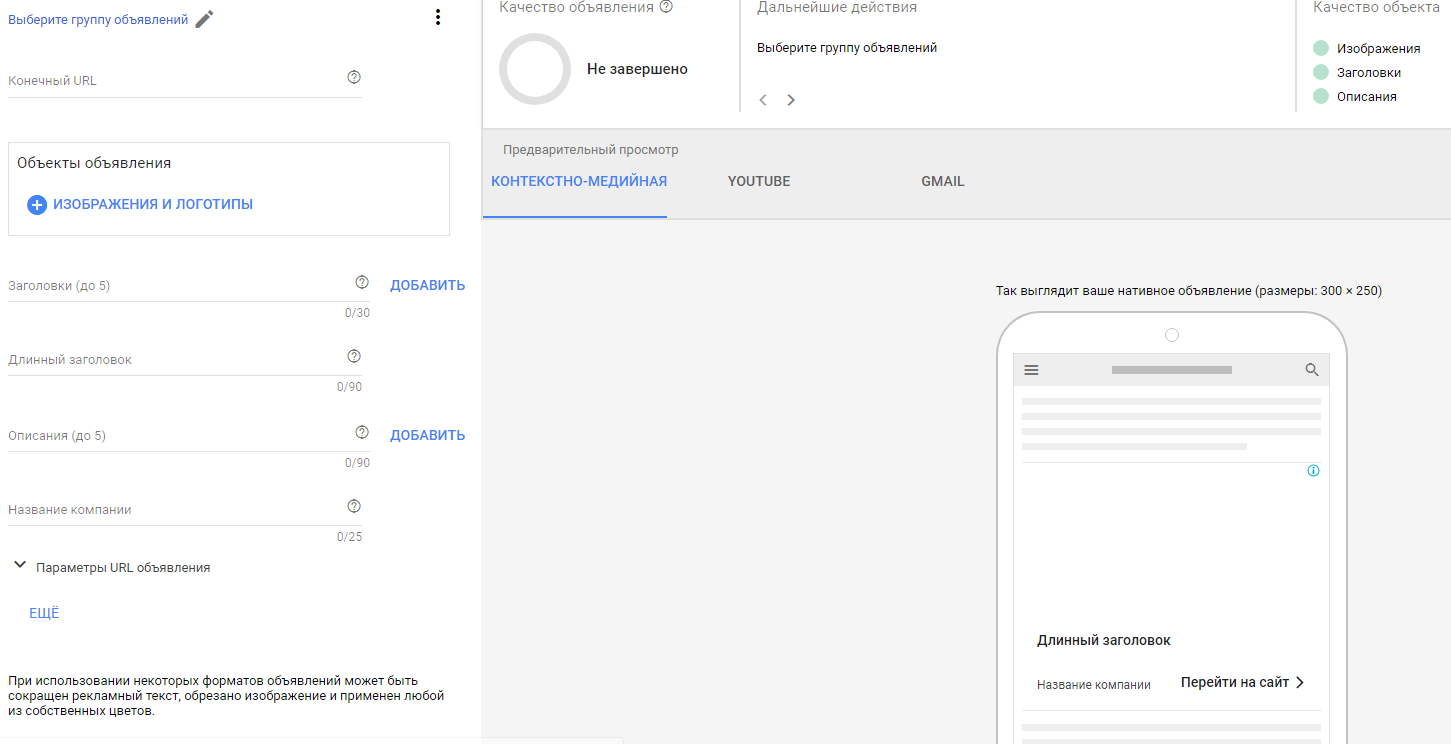Click help icon beside Качество объявления

(666, 7)
